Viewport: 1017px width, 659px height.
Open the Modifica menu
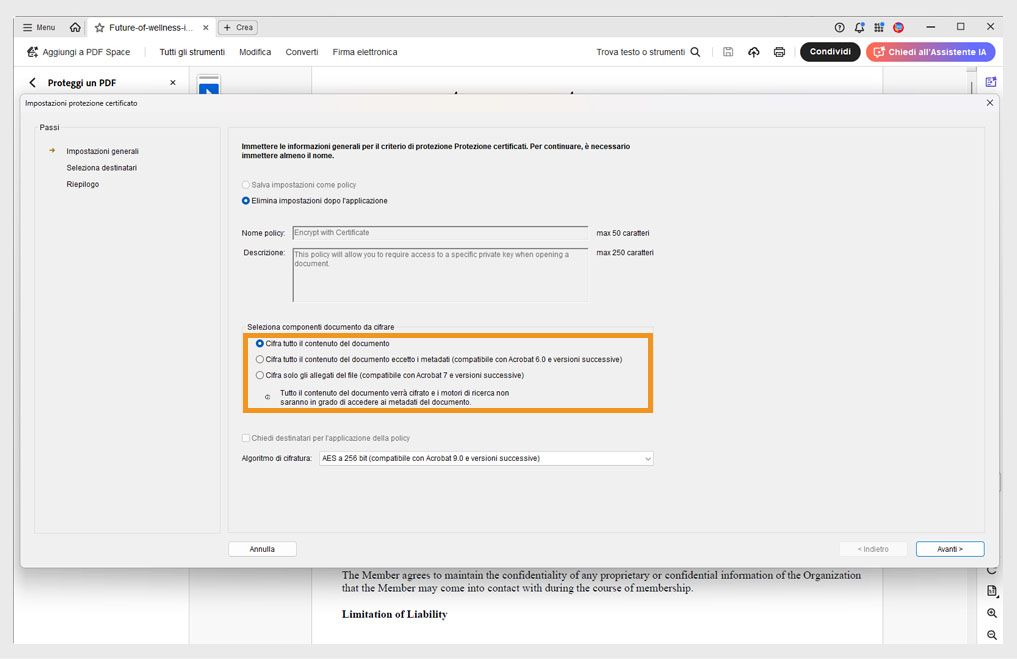tap(254, 51)
